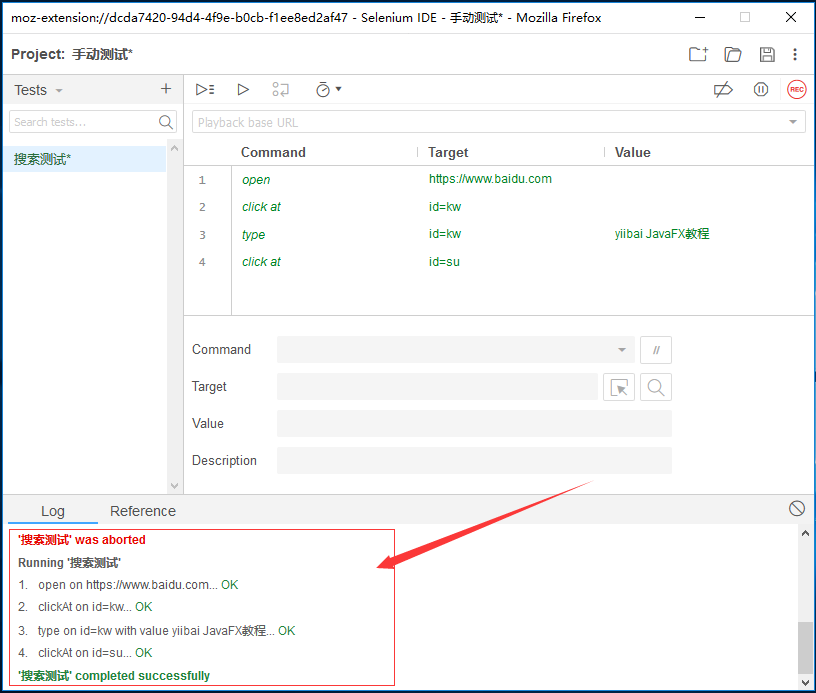Click the Step over command icon
Image resolution: width=816 pixels, height=693 pixels.
click(x=281, y=90)
